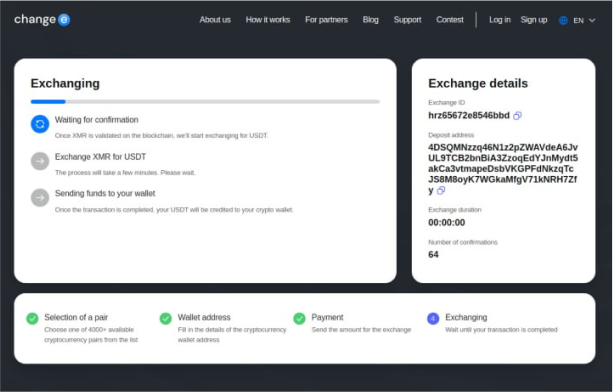
Task: Click the Payment step checkmark
Action: point(299,319)
